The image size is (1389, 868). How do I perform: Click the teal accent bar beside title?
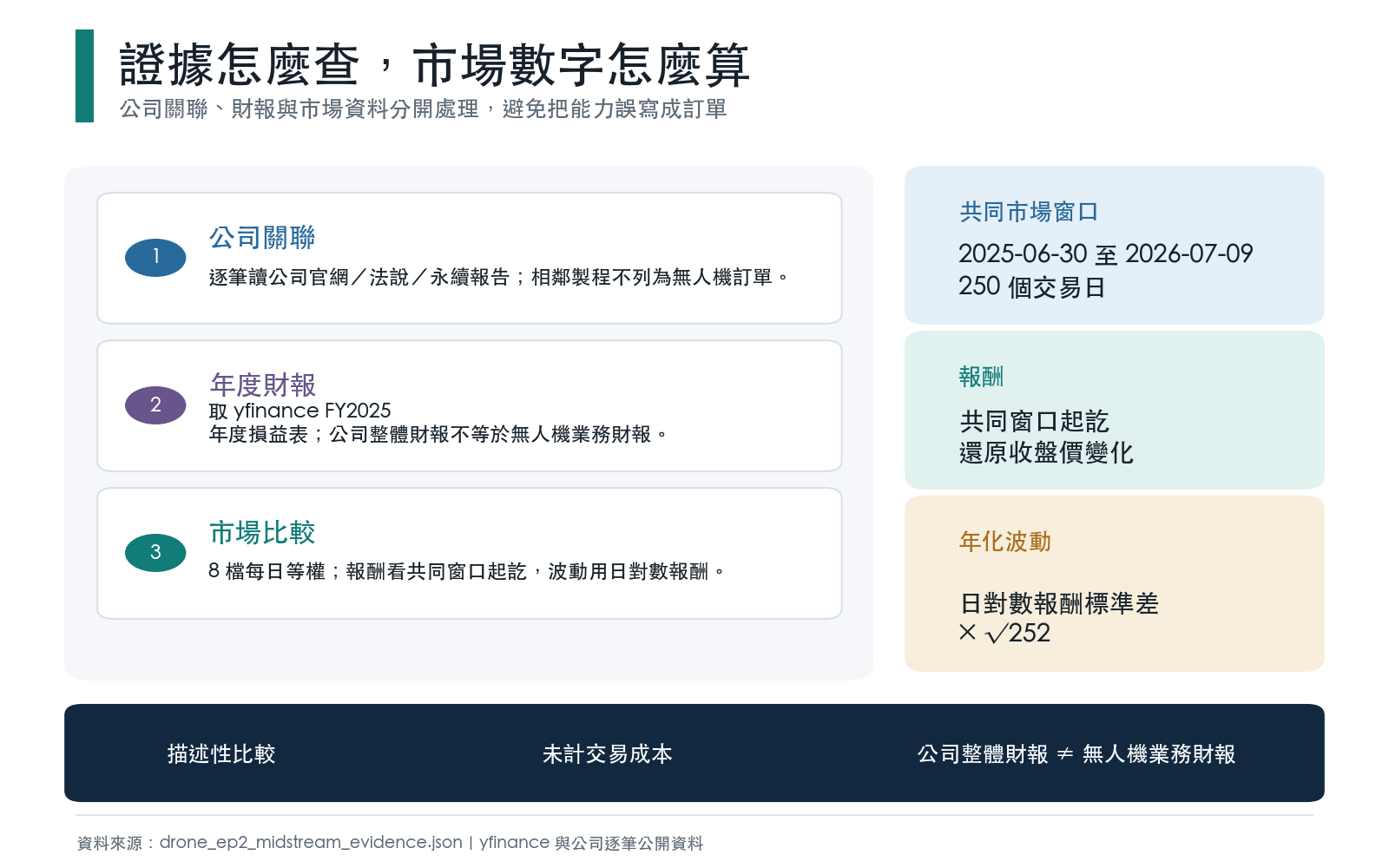pyautogui.click(x=84, y=76)
